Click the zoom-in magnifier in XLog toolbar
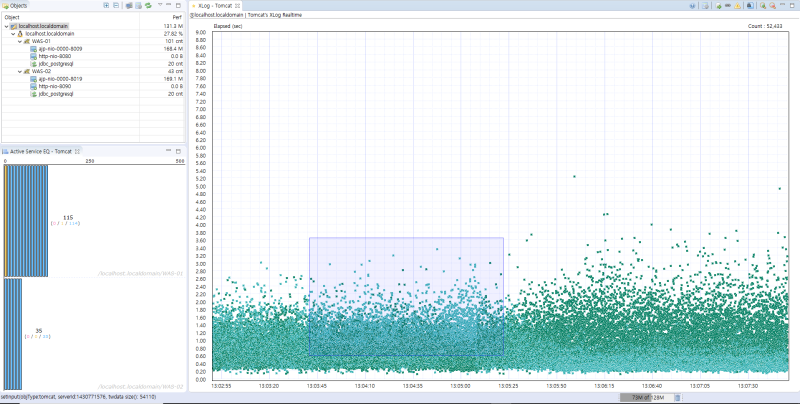This screenshot has height=404, width=800. click(x=762, y=6)
